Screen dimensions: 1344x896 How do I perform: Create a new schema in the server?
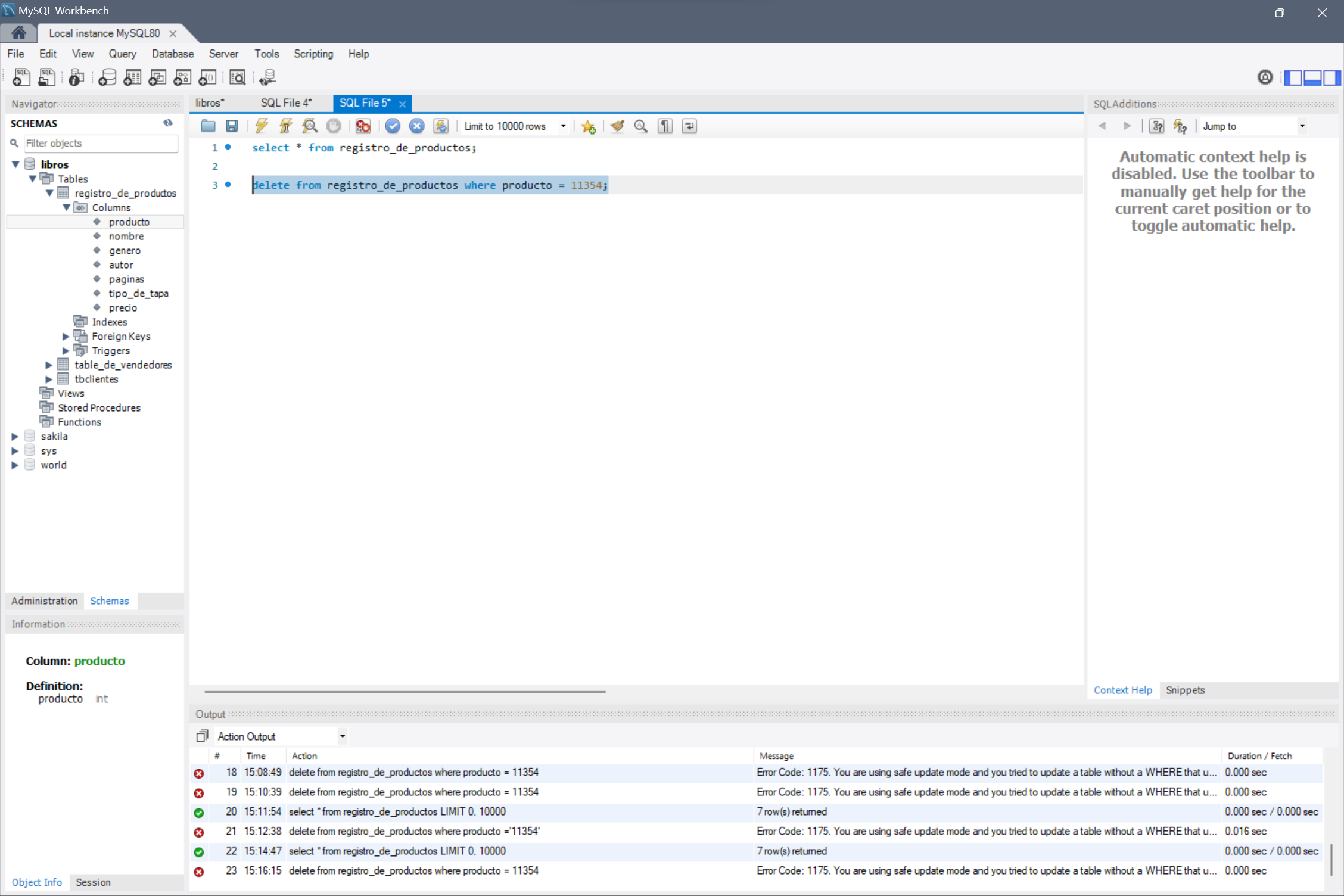pyautogui.click(x=107, y=77)
